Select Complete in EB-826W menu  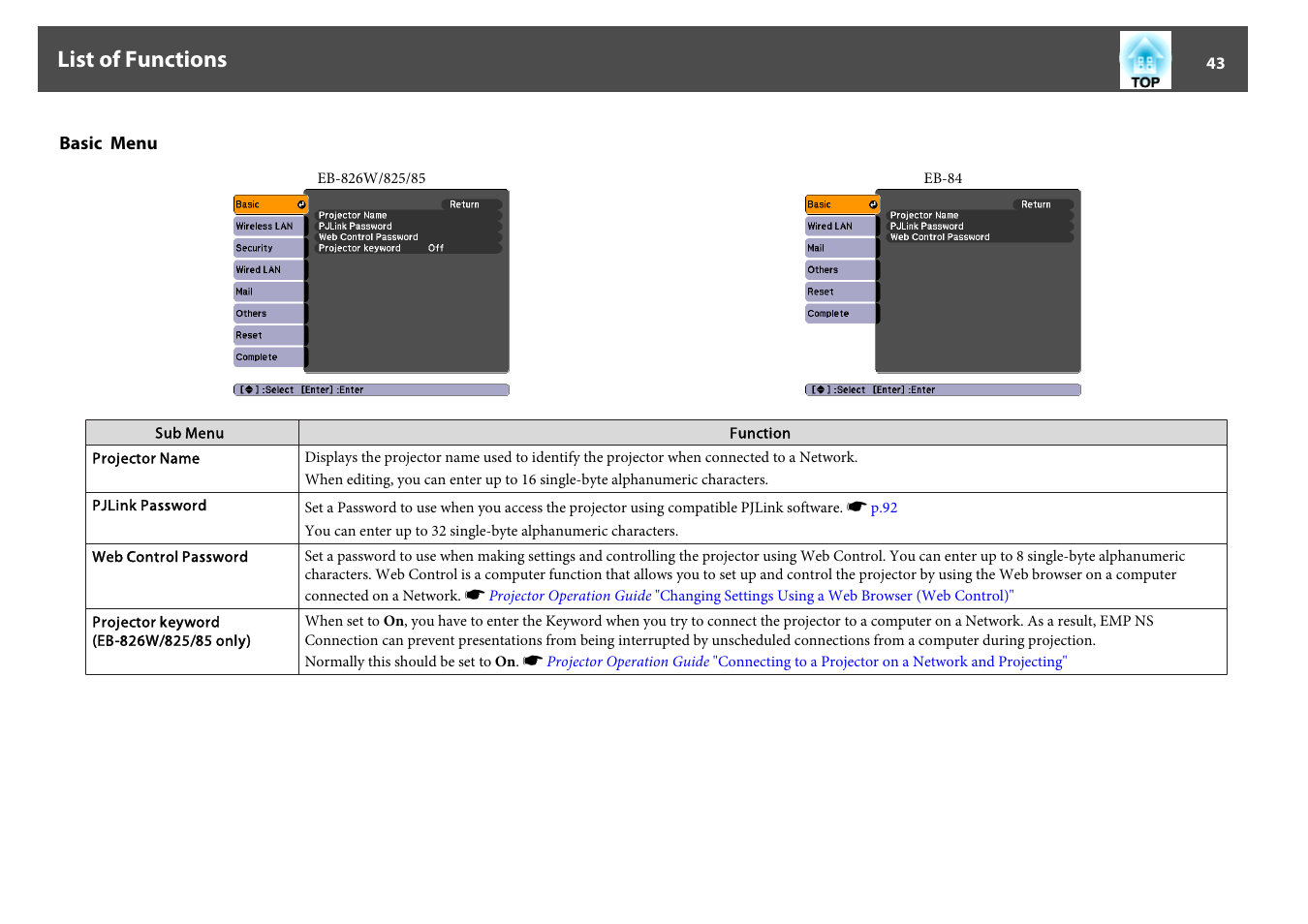pos(270,357)
